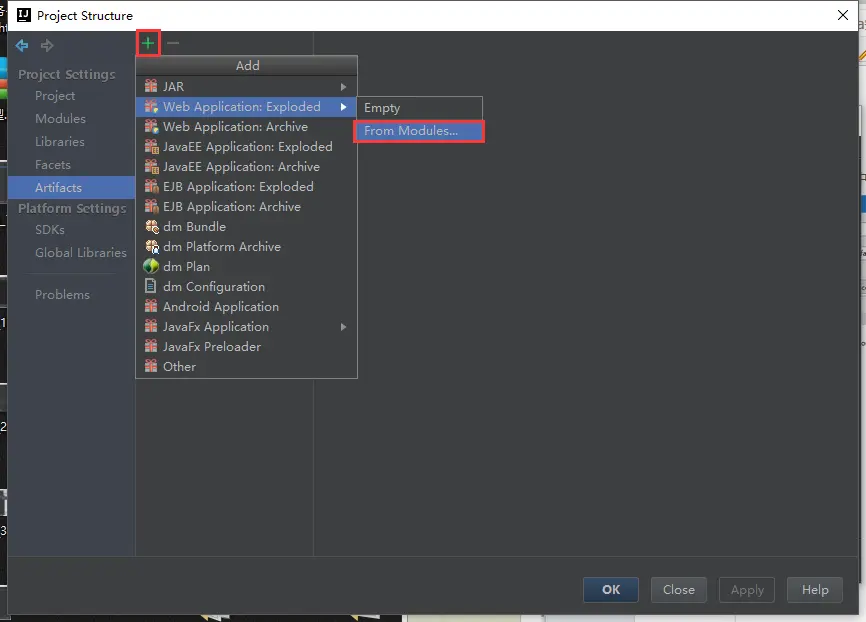Click the JAR entry icon
The image size is (866, 622).
pyautogui.click(x=151, y=86)
